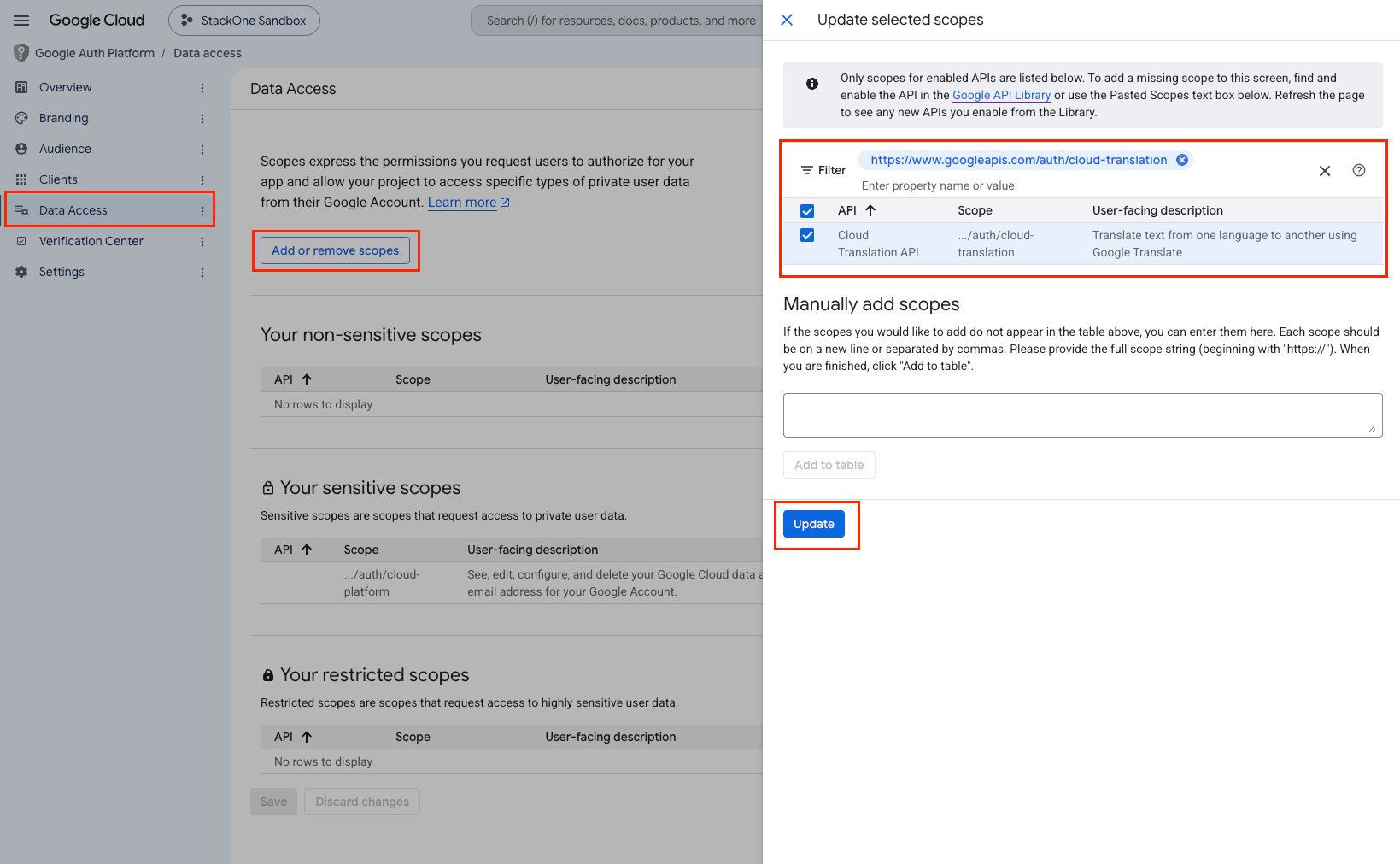Close the Update selected scopes panel
Screen dimensions: 1400x864
click(787, 20)
